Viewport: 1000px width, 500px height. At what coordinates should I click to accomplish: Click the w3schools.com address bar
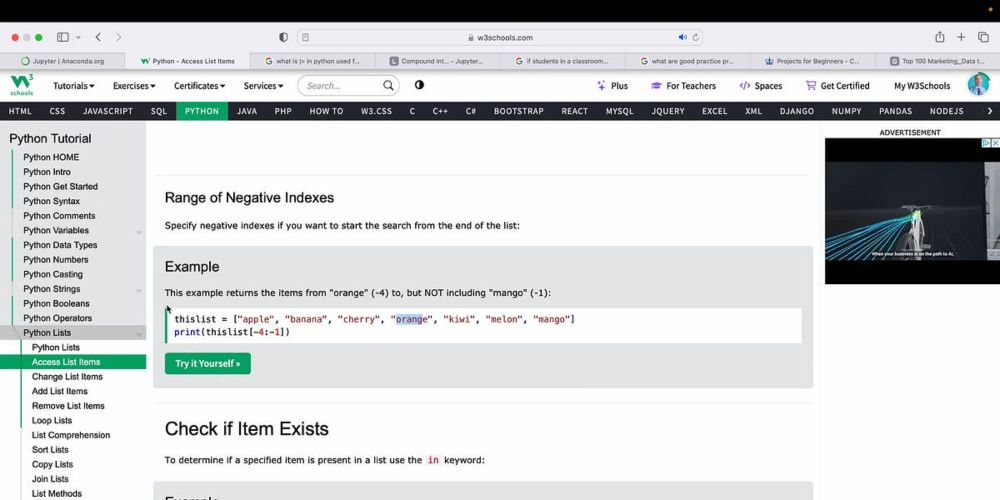pos(500,38)
